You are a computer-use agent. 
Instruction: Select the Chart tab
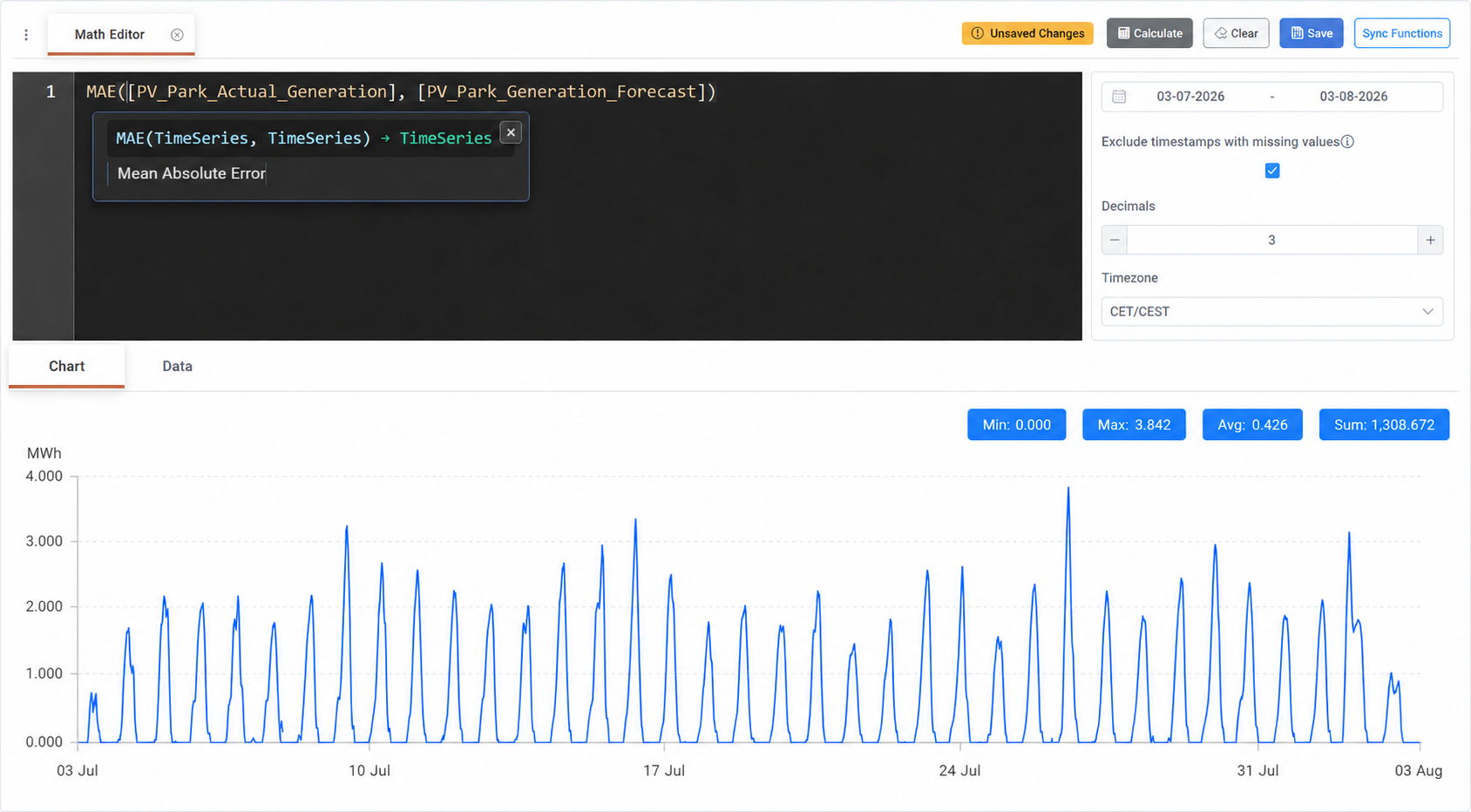pyautogui.click(x=66, y=367)
